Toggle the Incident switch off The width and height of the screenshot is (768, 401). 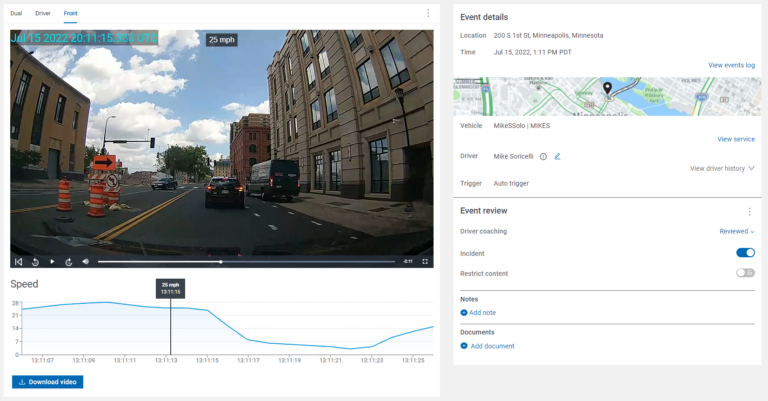[745, 253]
